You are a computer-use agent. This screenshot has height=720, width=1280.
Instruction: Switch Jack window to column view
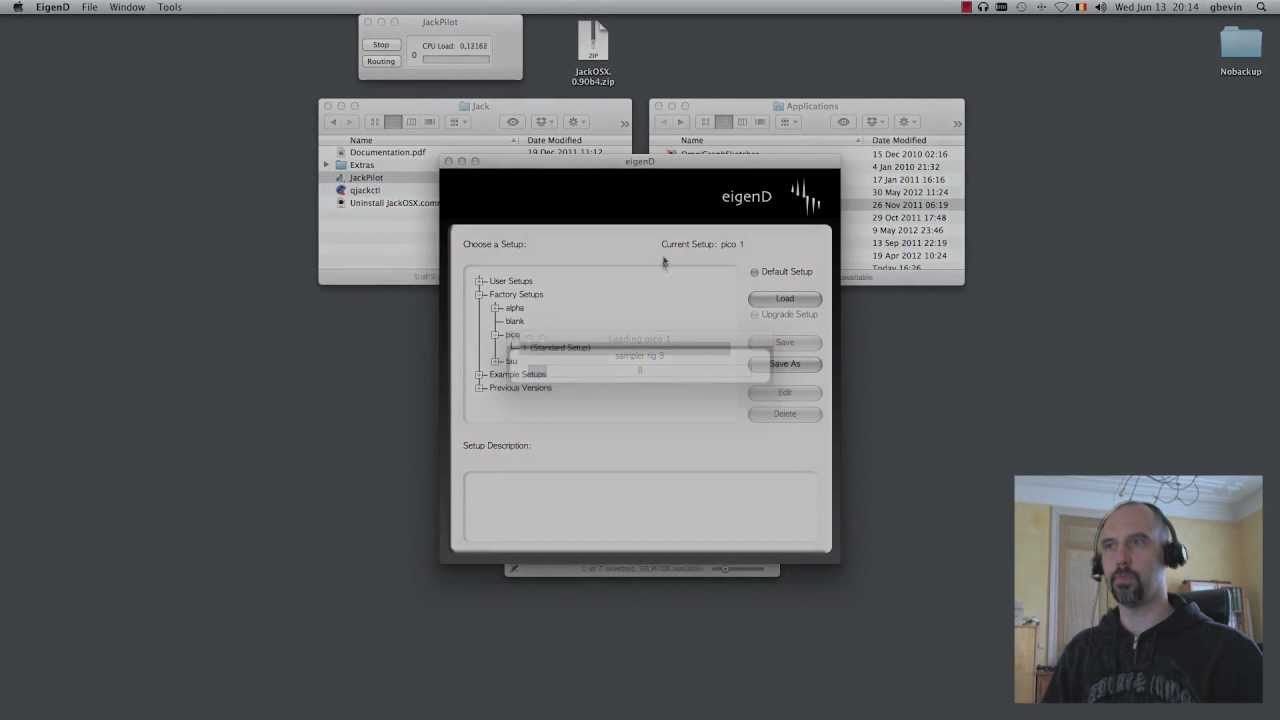[x=411, y=122]
